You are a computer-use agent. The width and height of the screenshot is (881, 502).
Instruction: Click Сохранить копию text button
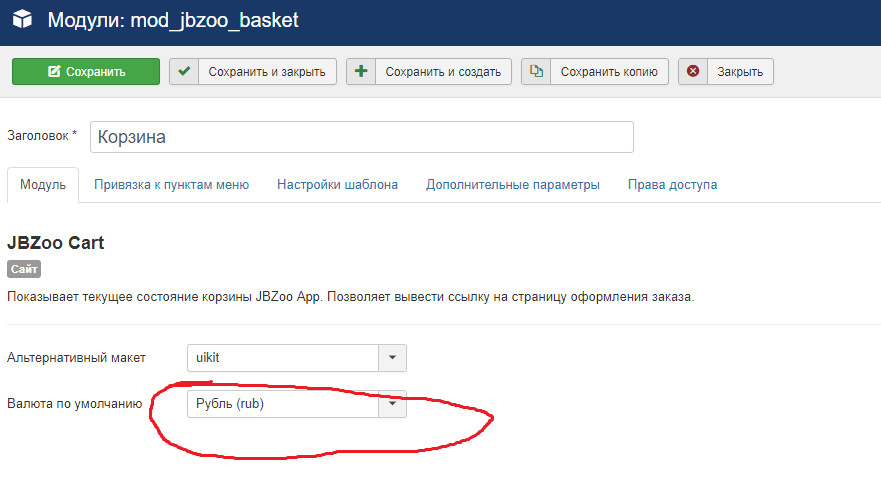coord(609,71)
